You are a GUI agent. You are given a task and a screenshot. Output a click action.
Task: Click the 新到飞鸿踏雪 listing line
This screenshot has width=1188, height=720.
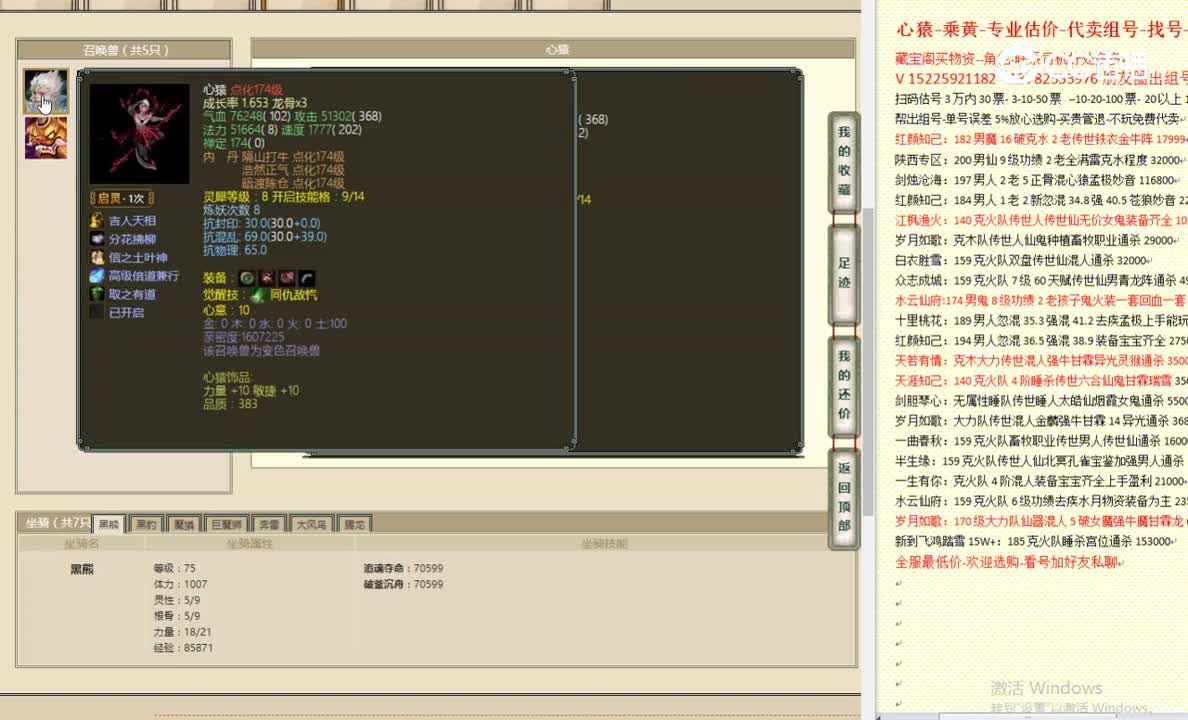click(1037, 541)
